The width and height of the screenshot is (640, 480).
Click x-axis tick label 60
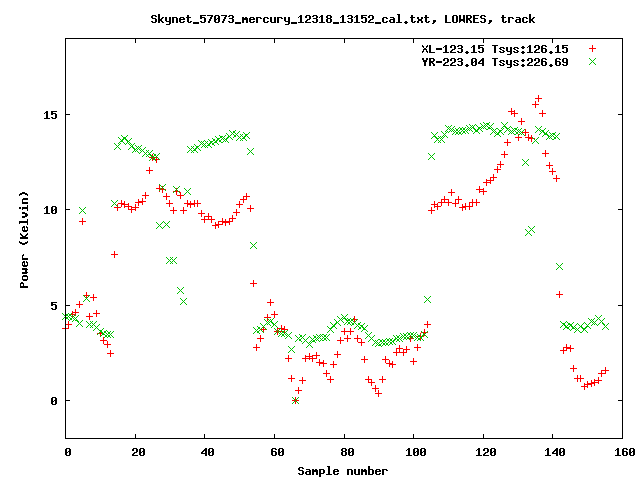pos(277,452)
